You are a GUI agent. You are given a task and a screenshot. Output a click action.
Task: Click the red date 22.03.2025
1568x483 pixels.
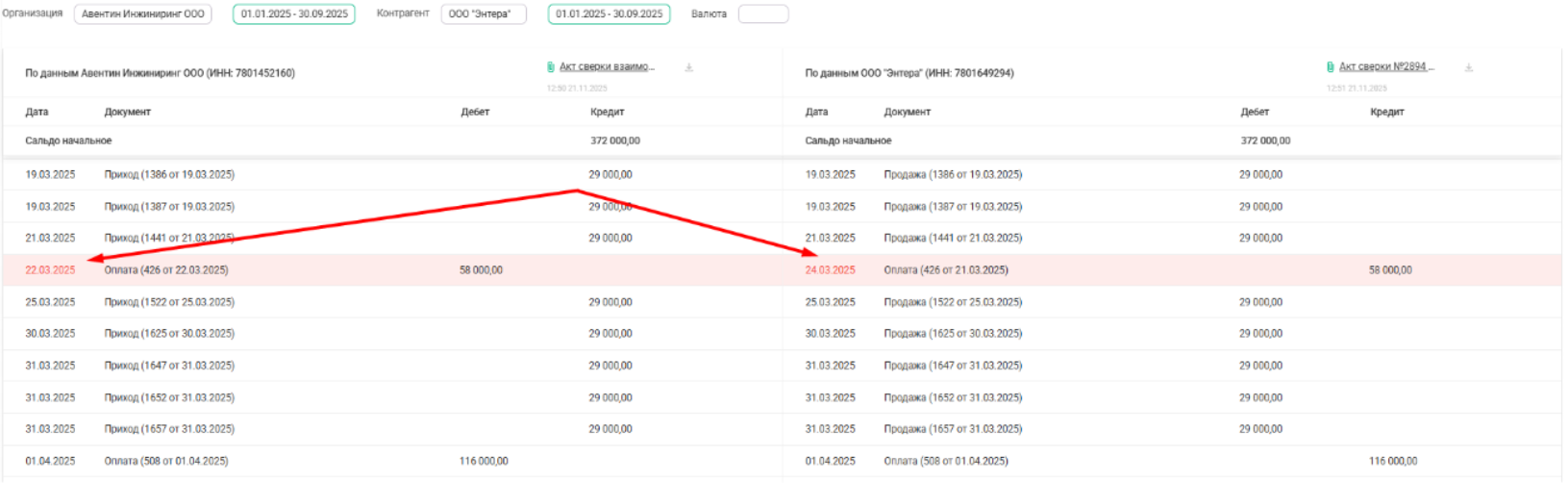pos(50,270)
